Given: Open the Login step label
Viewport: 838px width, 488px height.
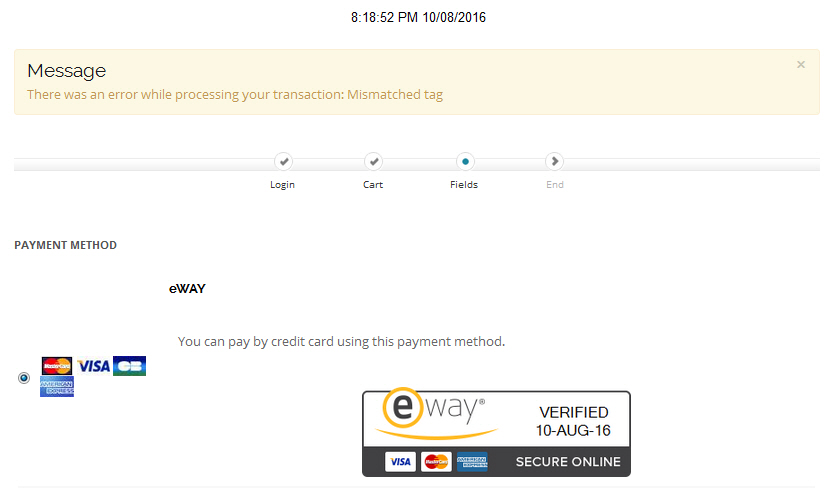Looking at the screenshot, I should (x=282, y=184).
